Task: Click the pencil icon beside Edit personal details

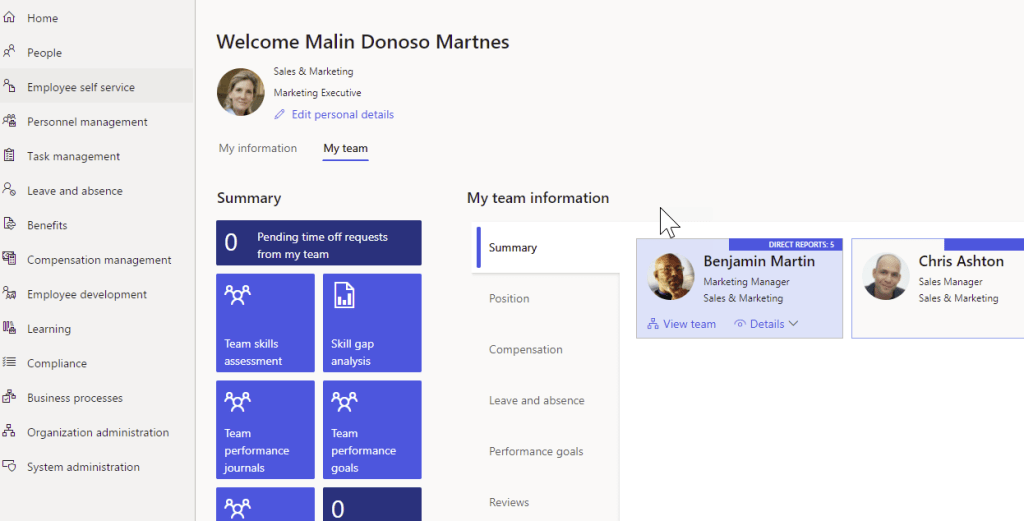Action: click(x=280, y=115)
